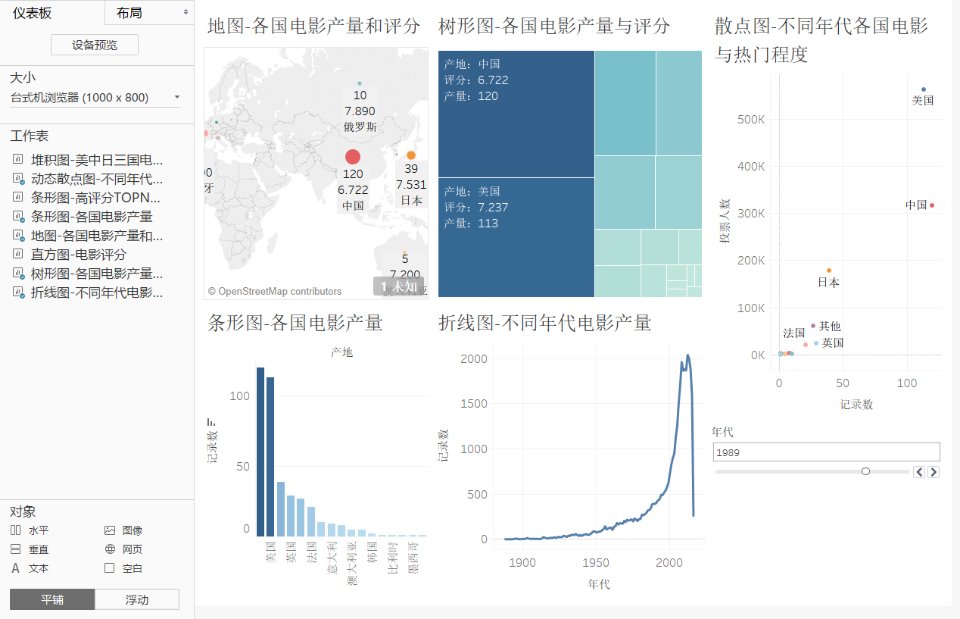Click the sort icon on the 记录数 axis
This screenshot has height=619, width=960.
[211, 422]
